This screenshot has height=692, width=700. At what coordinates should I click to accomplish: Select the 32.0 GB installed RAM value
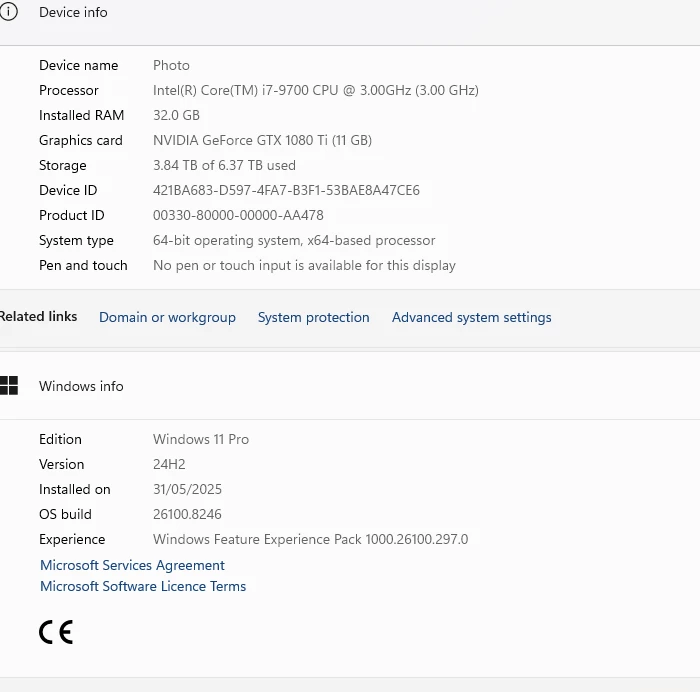176,116
